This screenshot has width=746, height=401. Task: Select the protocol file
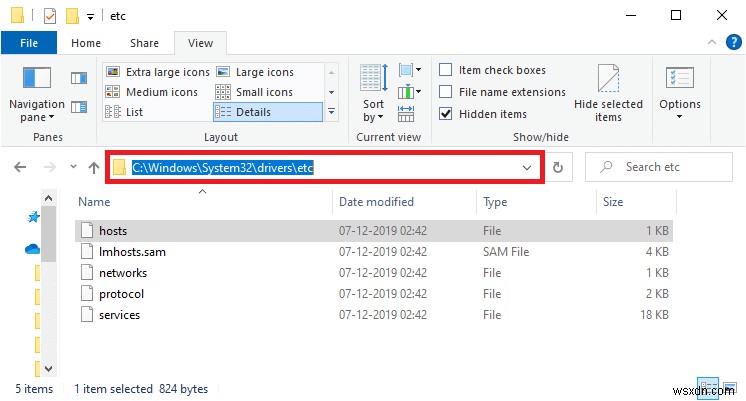tap(373, 293)
